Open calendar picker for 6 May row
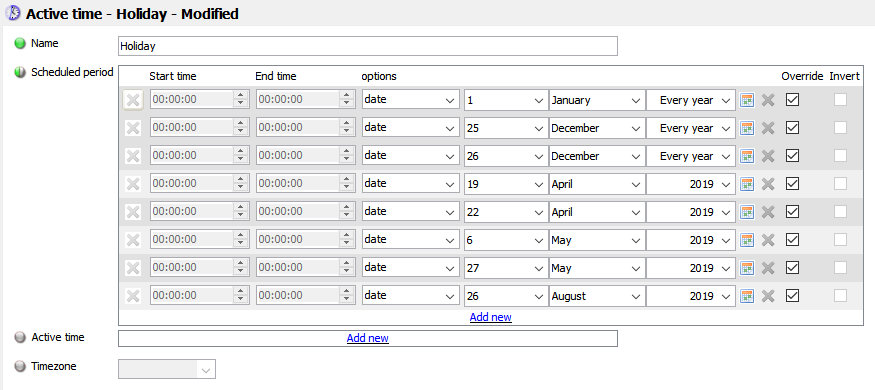This screenshot has width=875, height=390. (747, 240)
